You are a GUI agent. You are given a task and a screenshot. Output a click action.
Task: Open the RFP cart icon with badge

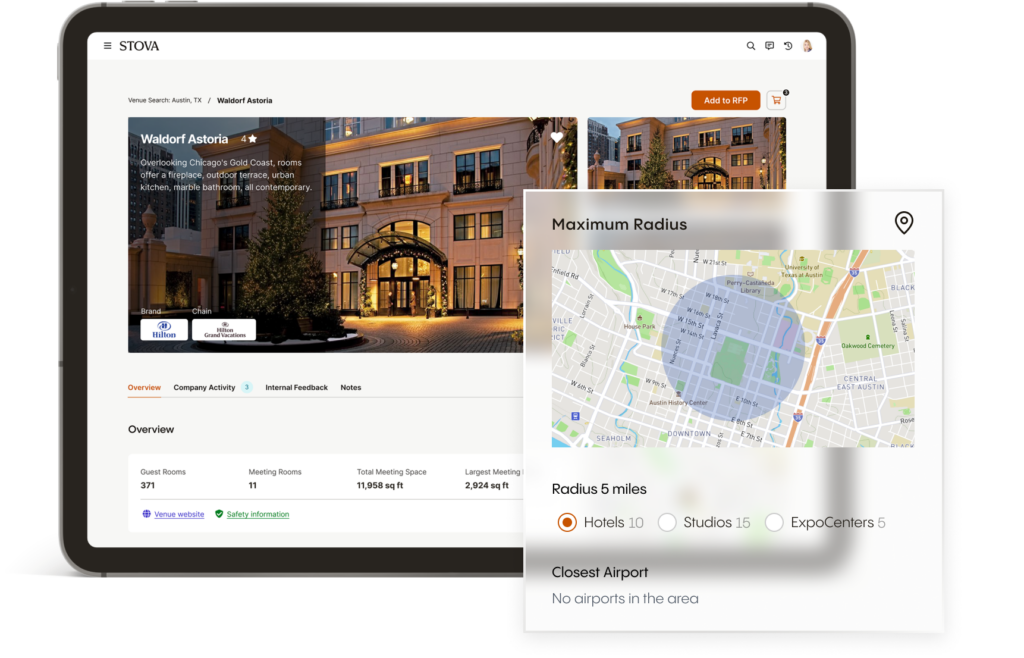(x=777, y=100)
